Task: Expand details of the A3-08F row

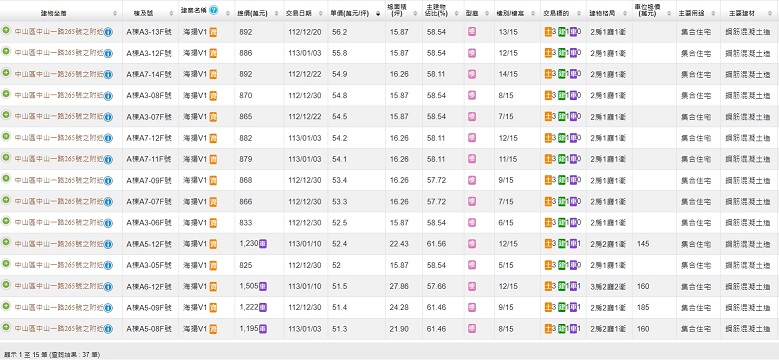Action: 6,94
